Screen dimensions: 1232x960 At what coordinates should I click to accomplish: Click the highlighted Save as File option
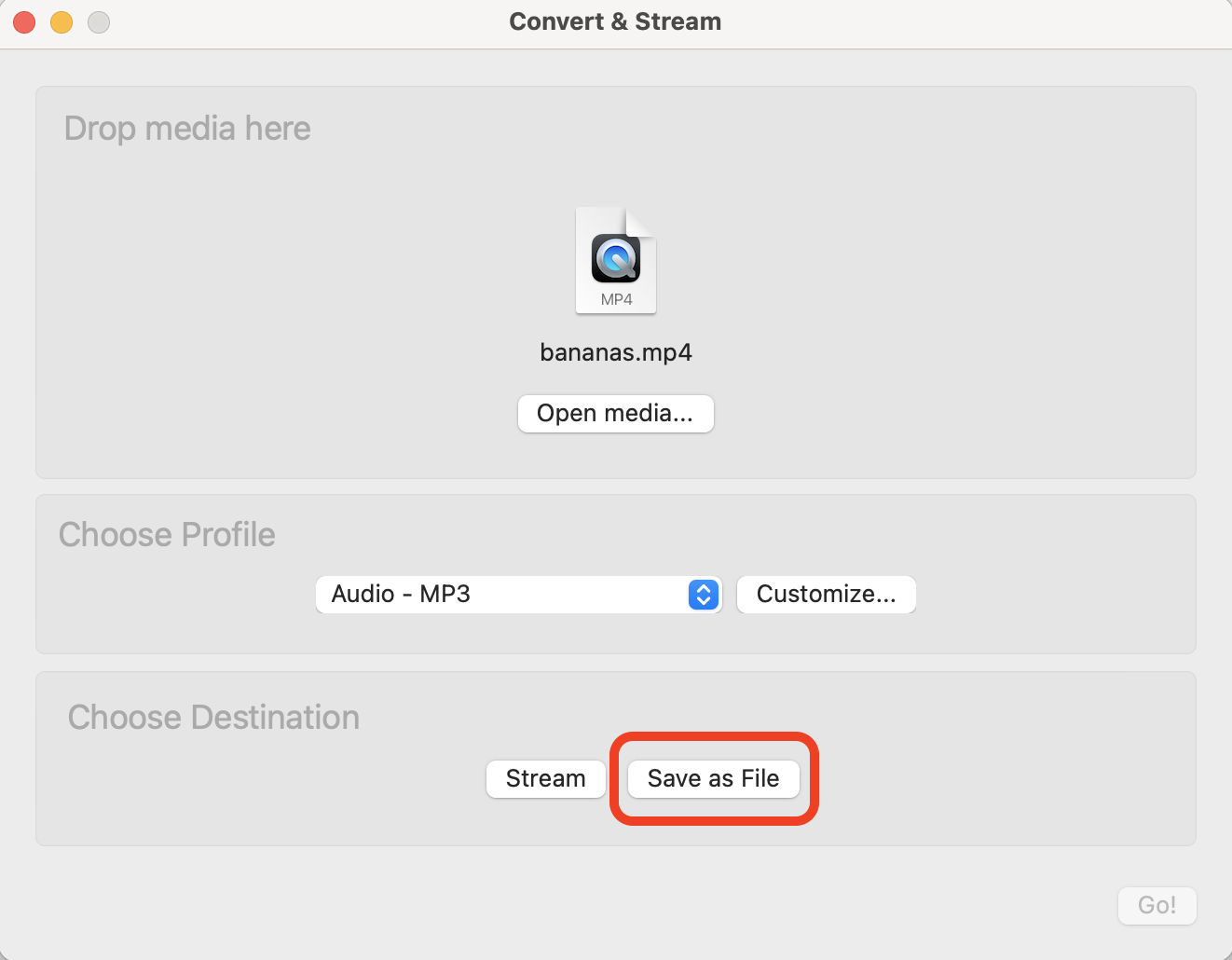tap(713, 778)
